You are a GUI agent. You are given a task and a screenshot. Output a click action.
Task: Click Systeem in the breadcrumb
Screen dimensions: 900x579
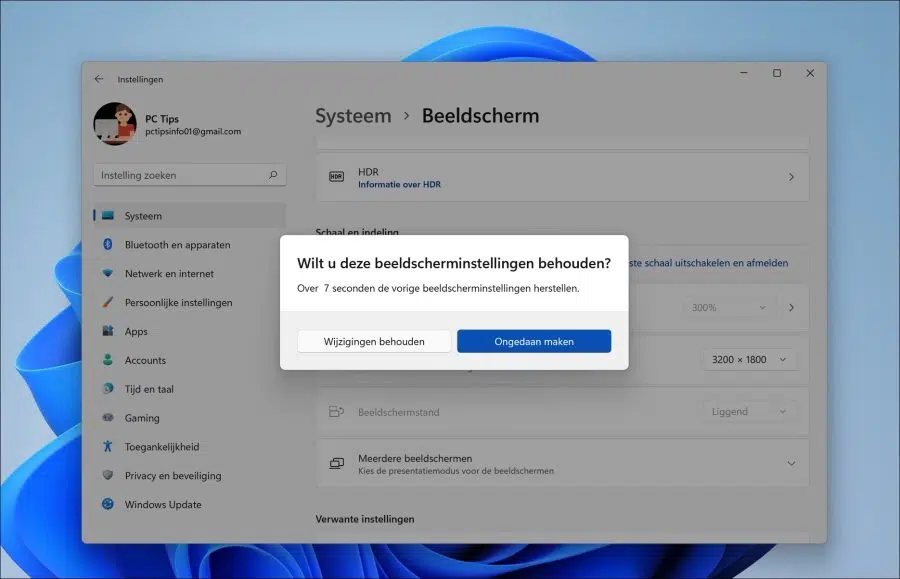tap(353, 116)
